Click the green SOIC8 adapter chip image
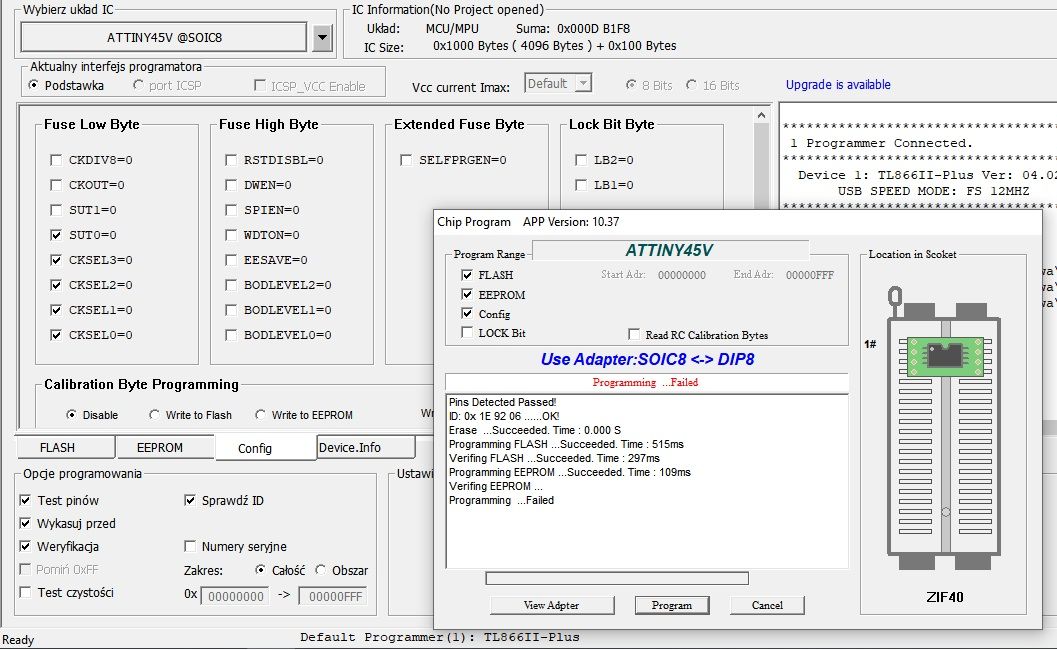This screenshot has height=650, width=1057. tap(945, 355)
